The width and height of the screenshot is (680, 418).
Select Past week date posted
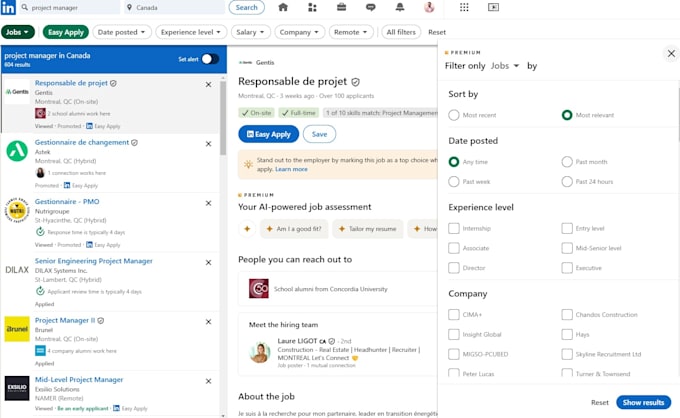pos(454,181)
